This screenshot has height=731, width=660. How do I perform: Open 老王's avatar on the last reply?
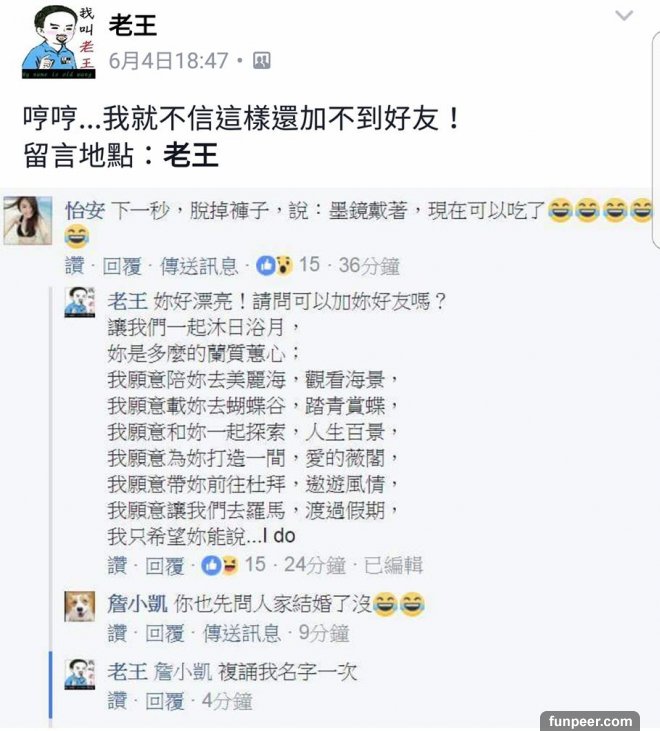coord(80,674)
